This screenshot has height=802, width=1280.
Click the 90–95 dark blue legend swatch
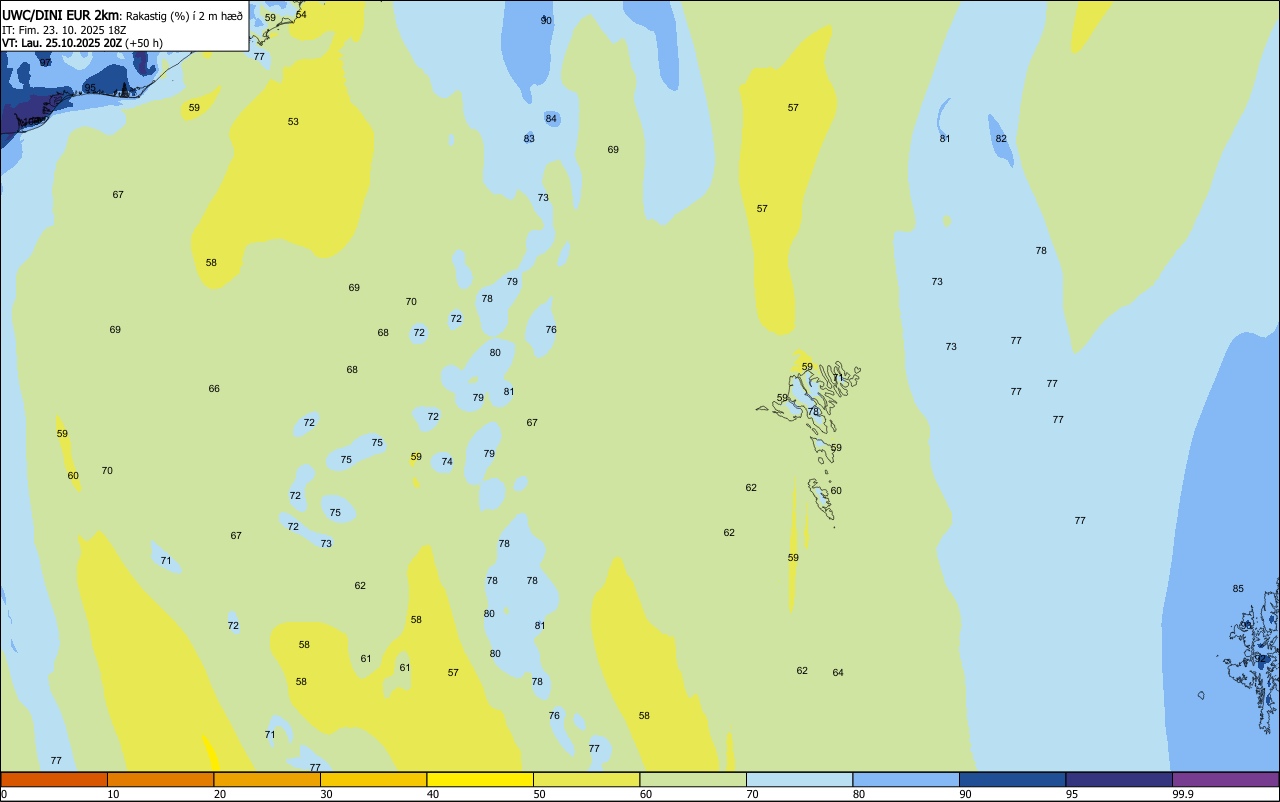(1012, 779)
